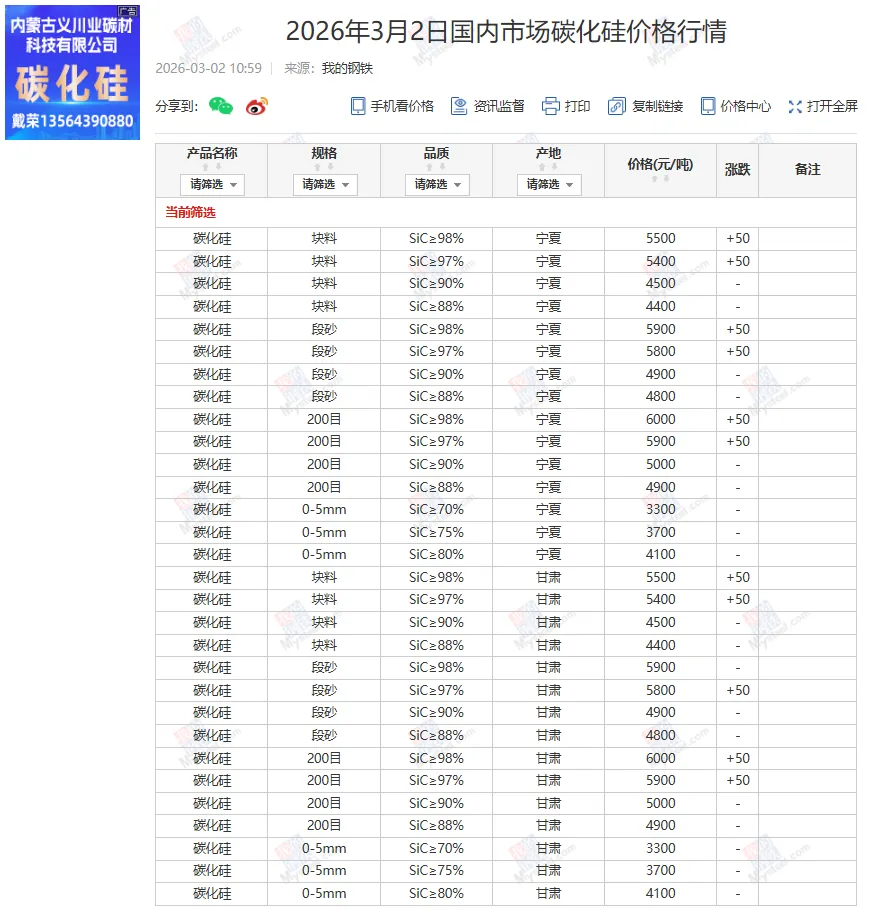Select price 3700 for 宁夏 0-5mm SiC≥75%
This screenshot has height=910, width=875.
click(x=660, y=532)
